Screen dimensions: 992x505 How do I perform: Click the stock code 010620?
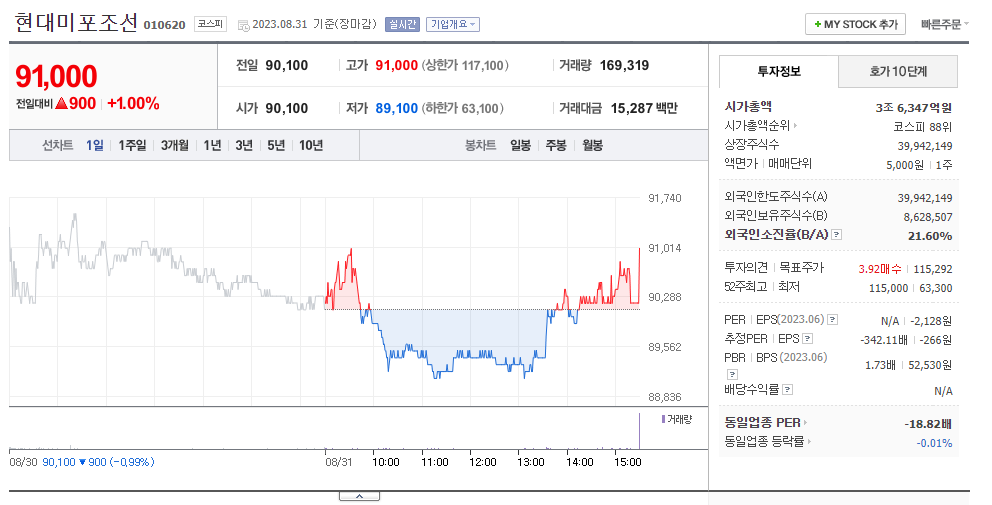[164, 25]
